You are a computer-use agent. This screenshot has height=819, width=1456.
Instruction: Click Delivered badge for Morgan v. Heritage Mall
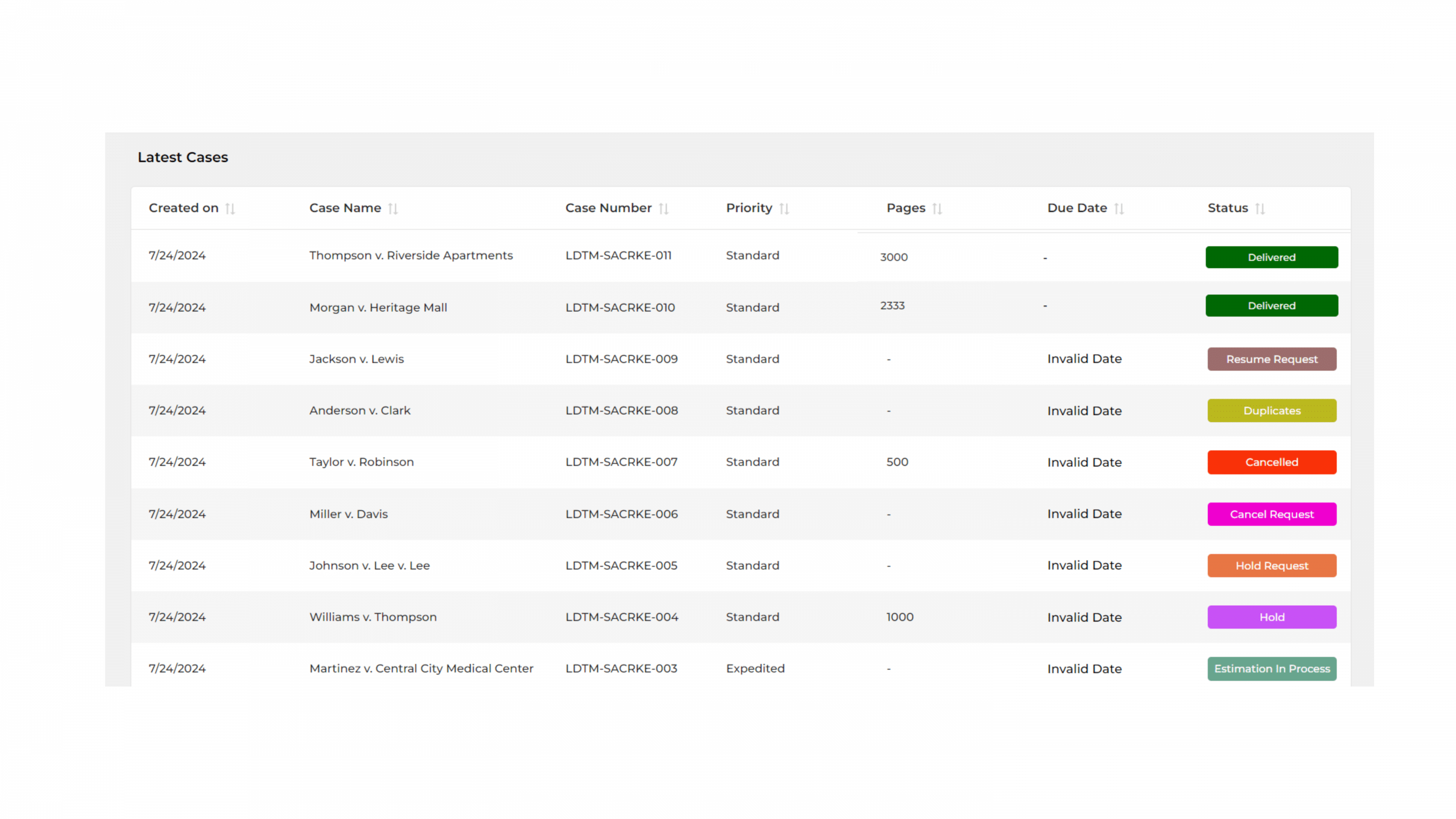click(x=1272, y=306)
